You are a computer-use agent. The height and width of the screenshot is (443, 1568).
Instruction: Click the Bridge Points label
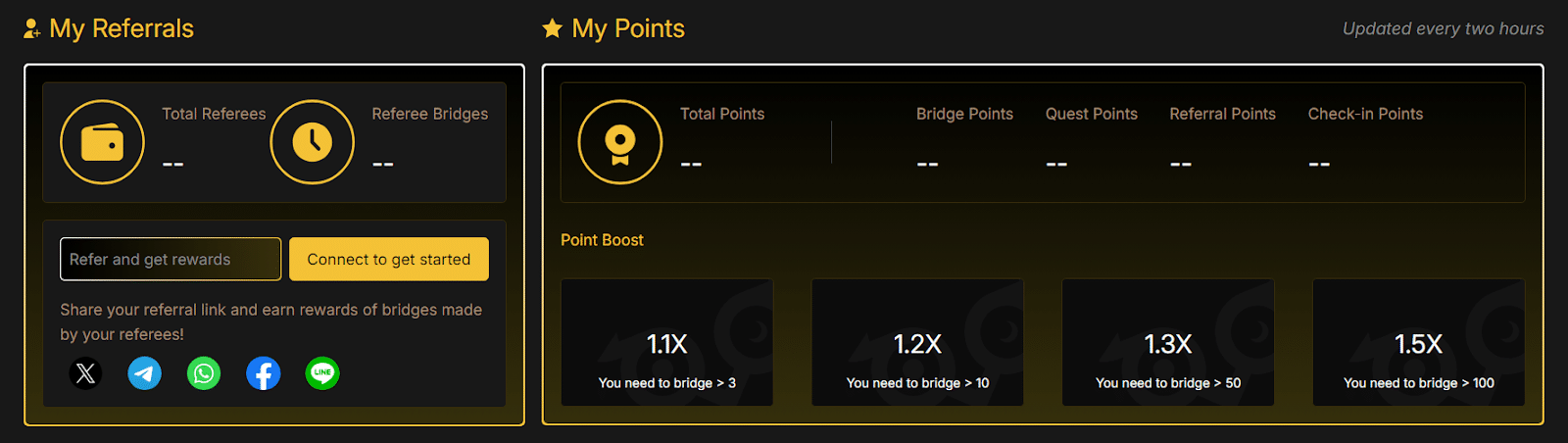(x=964, y=114)
